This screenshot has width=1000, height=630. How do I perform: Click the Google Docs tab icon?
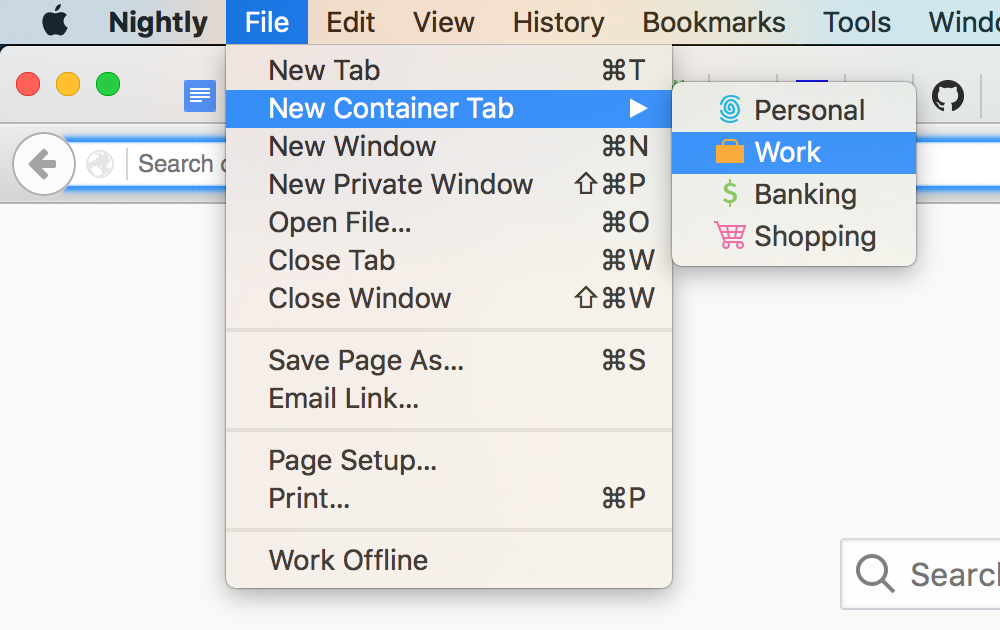click(x=200, y=96)
